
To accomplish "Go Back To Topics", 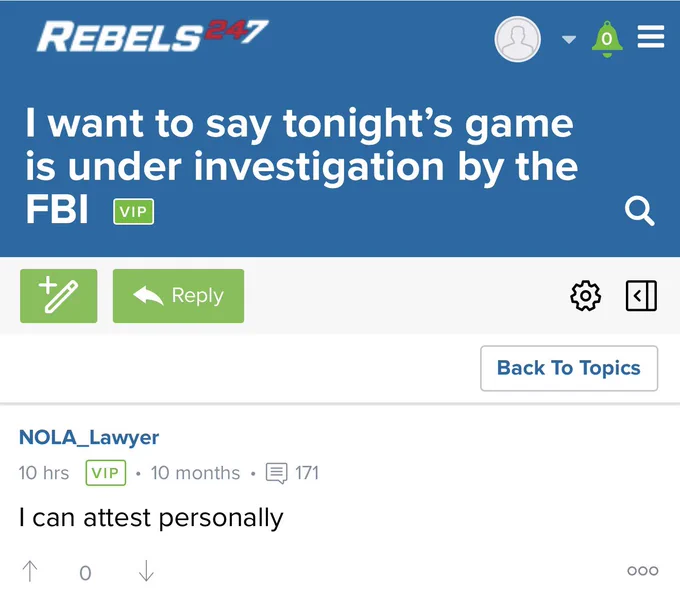I will (569, 368).
